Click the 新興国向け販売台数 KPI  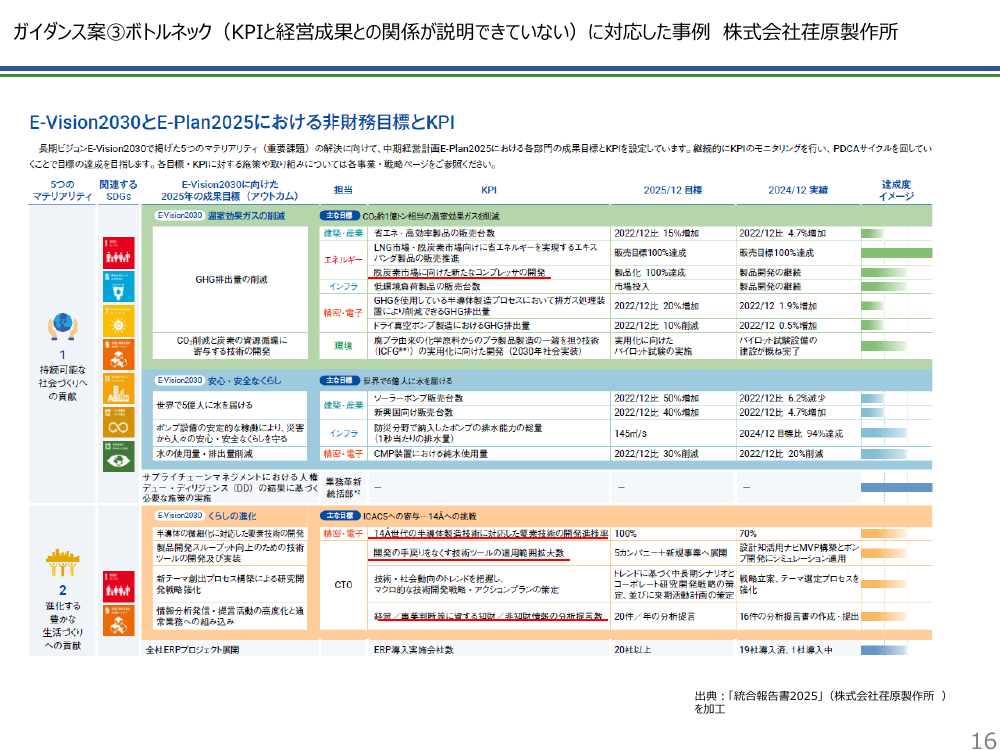point(413,413)
